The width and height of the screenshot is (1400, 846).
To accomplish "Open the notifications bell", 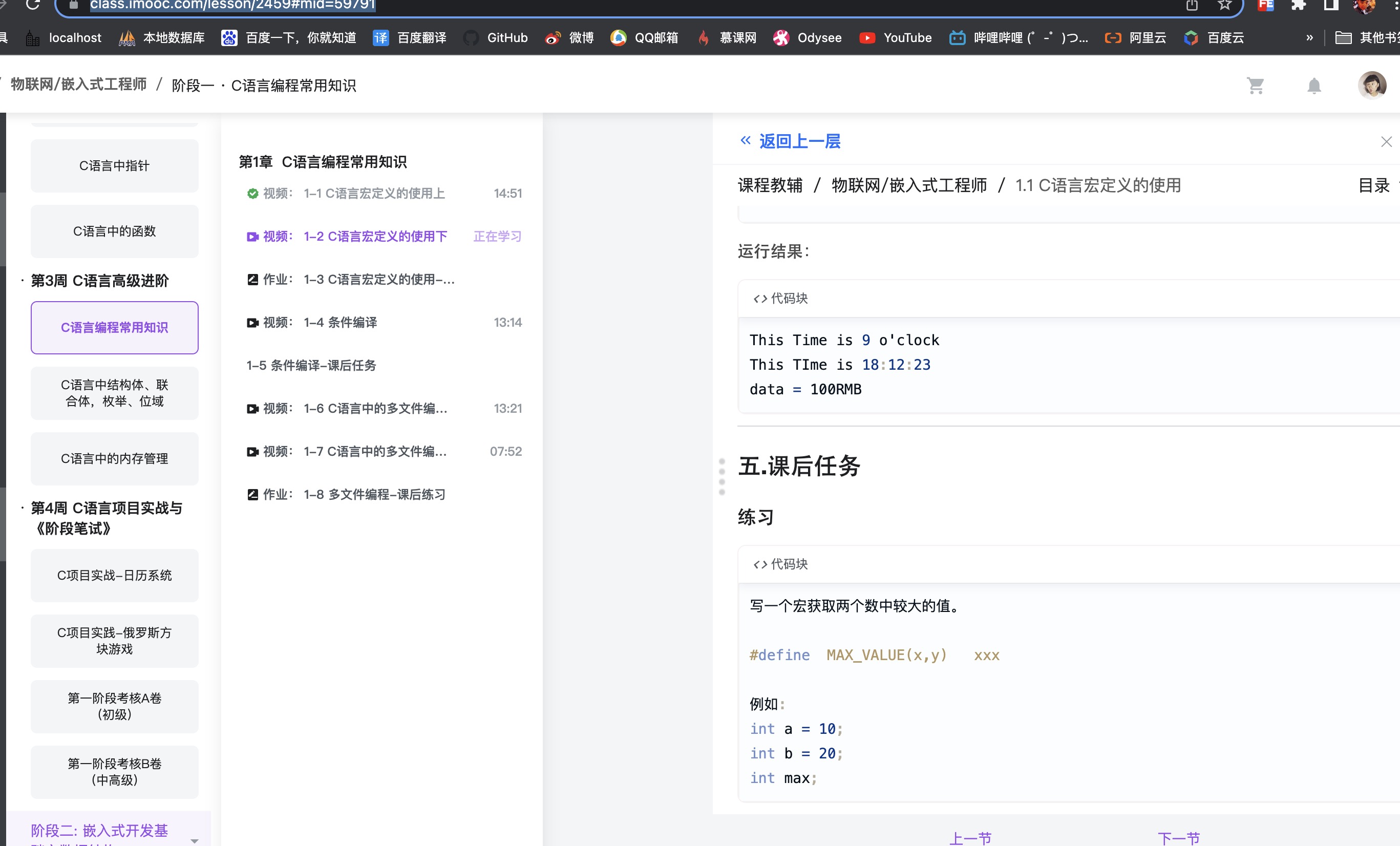I will click(x=1313, y=85).
